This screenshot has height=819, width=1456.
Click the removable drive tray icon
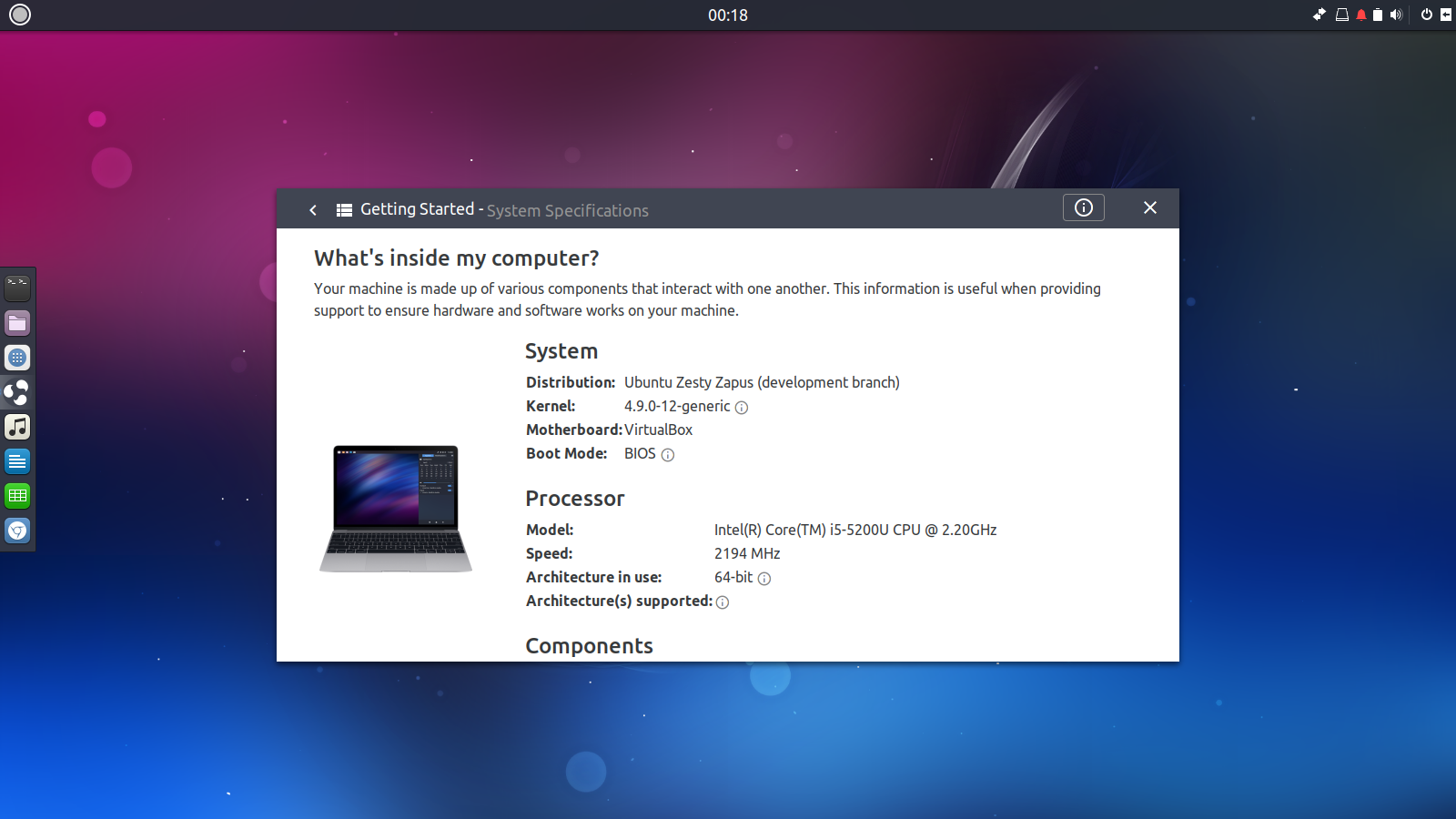click(1341, 15)
